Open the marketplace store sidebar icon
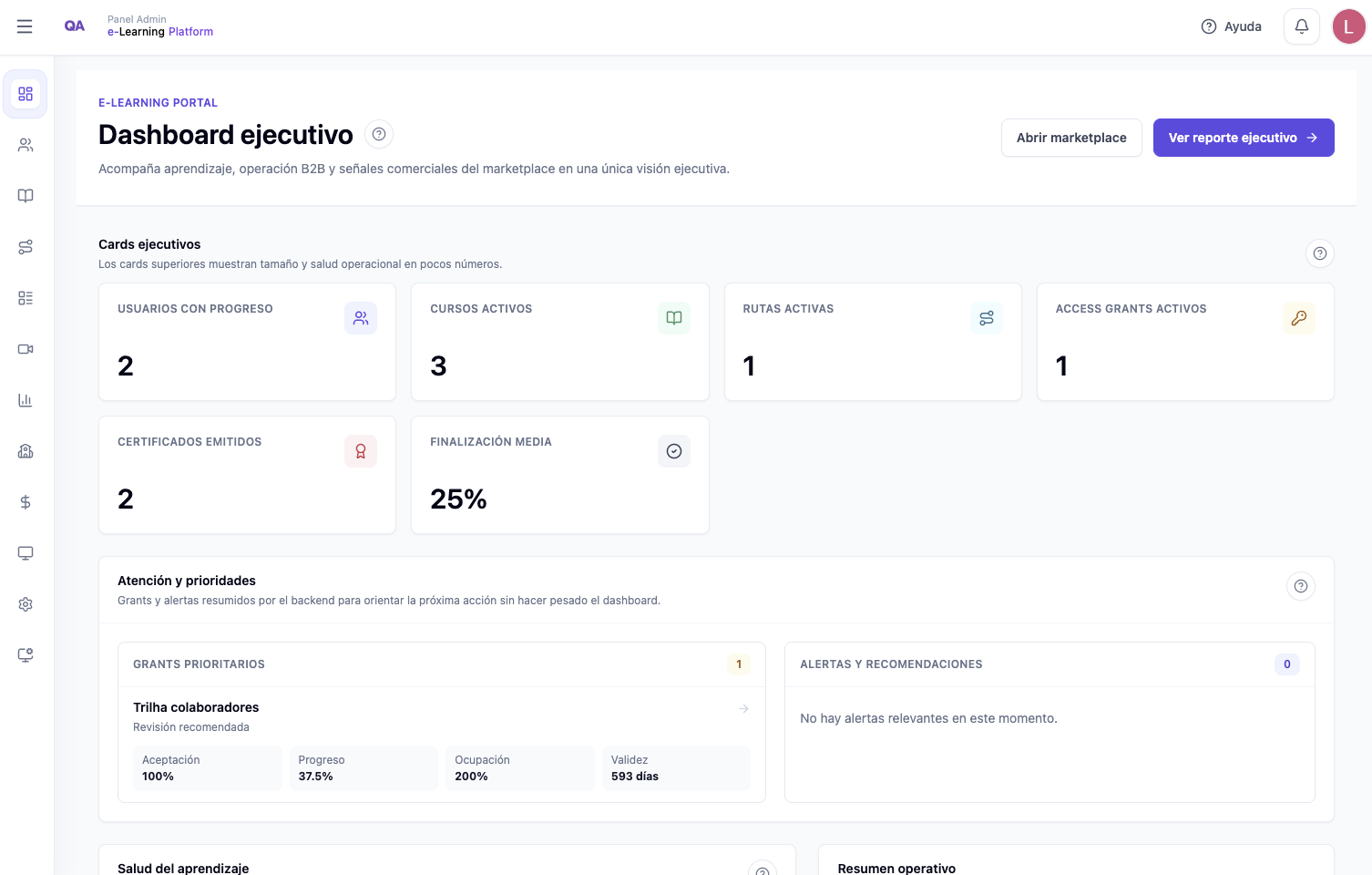Viewport: 1372px width, 875px height. [26, 451]
